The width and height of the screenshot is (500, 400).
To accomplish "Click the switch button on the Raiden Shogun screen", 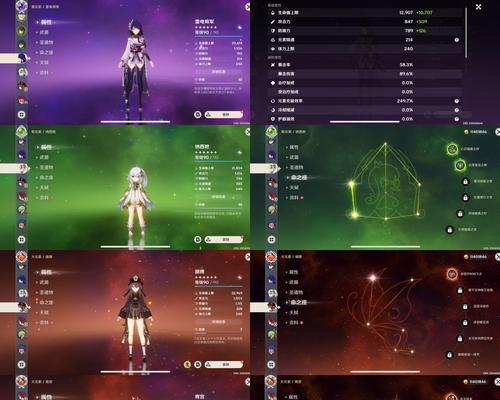I will pos(224,114).
